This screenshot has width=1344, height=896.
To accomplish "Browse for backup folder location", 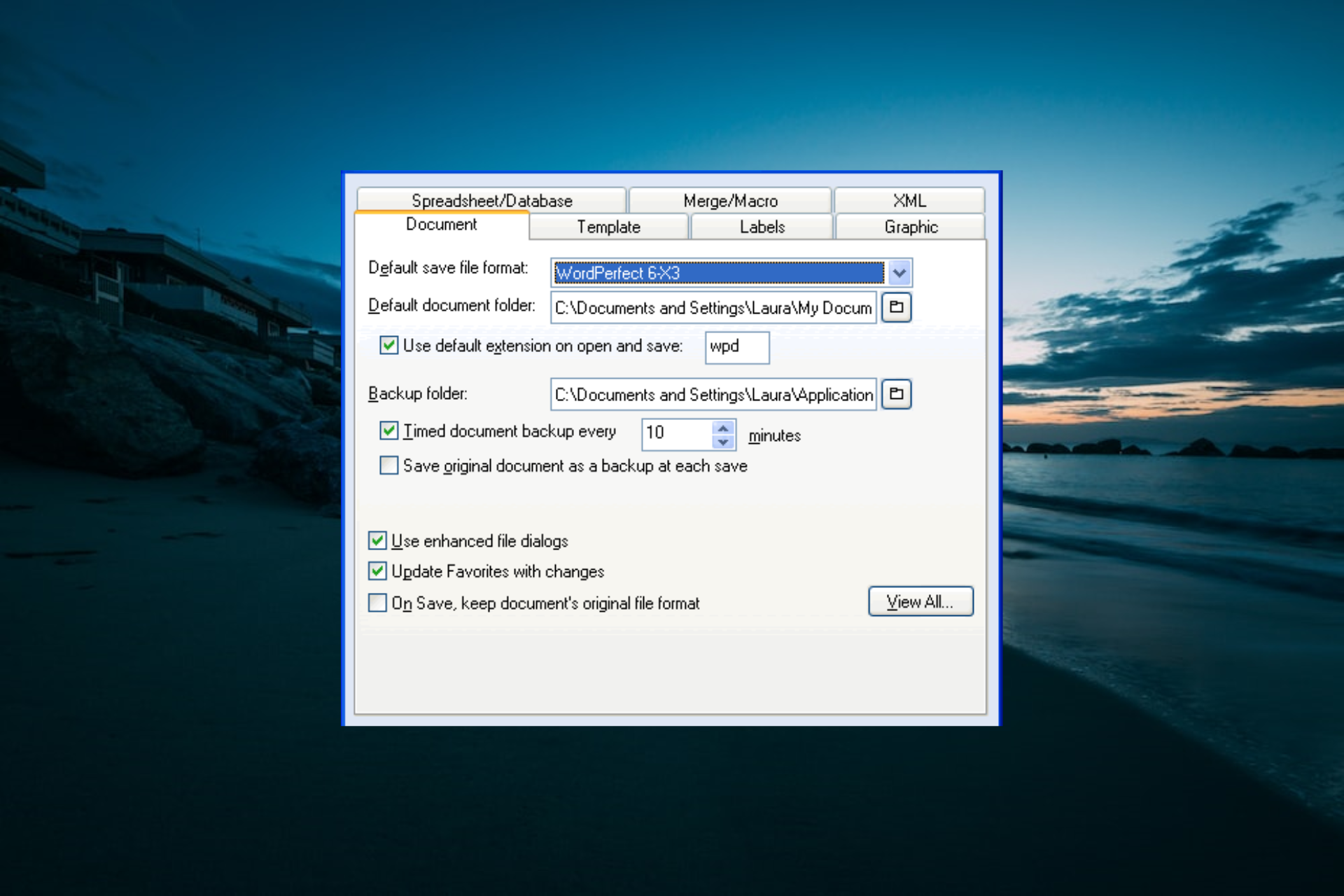I will click(x=896, y=394).
